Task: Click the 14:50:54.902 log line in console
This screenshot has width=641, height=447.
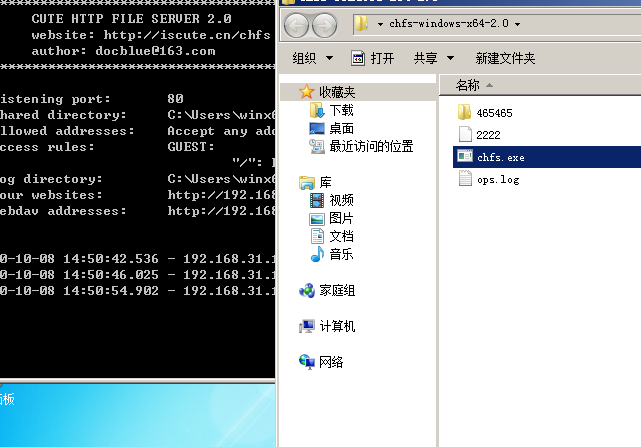Action: tap(137, 291)
